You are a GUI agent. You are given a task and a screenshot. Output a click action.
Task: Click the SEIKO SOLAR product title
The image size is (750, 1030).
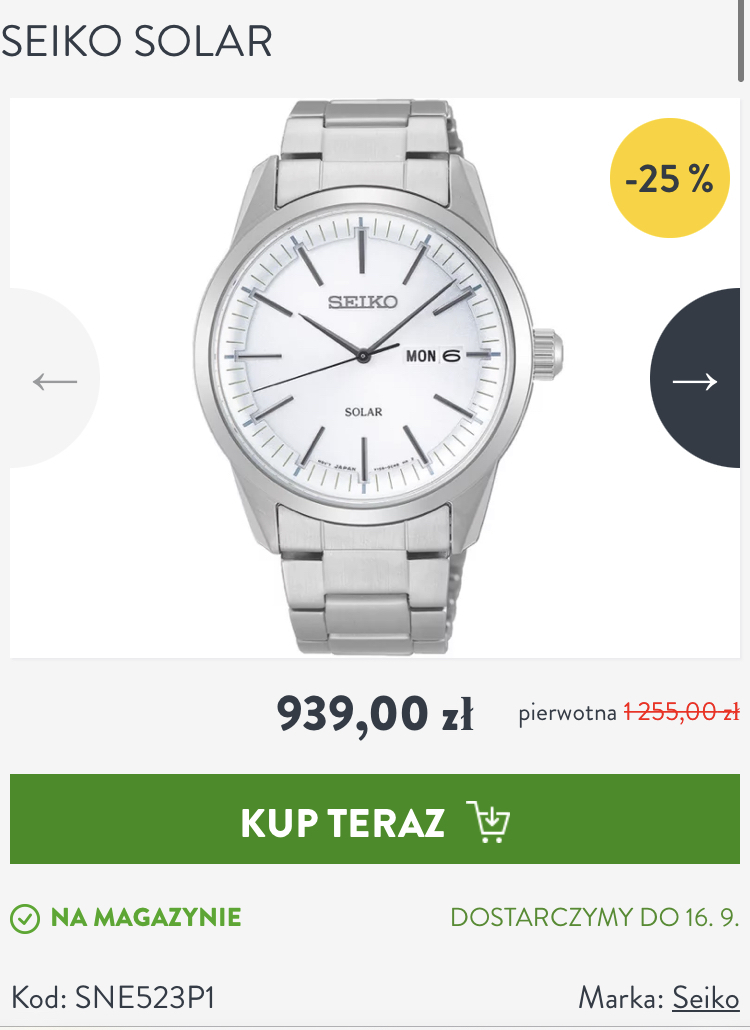pos(137,41)
